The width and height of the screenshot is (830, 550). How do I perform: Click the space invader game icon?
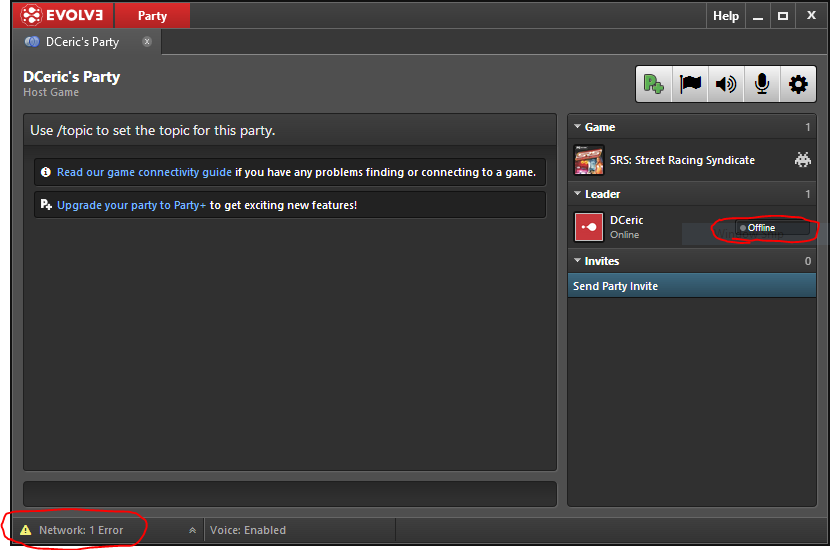pyautogui.click(x=802, y=159)
